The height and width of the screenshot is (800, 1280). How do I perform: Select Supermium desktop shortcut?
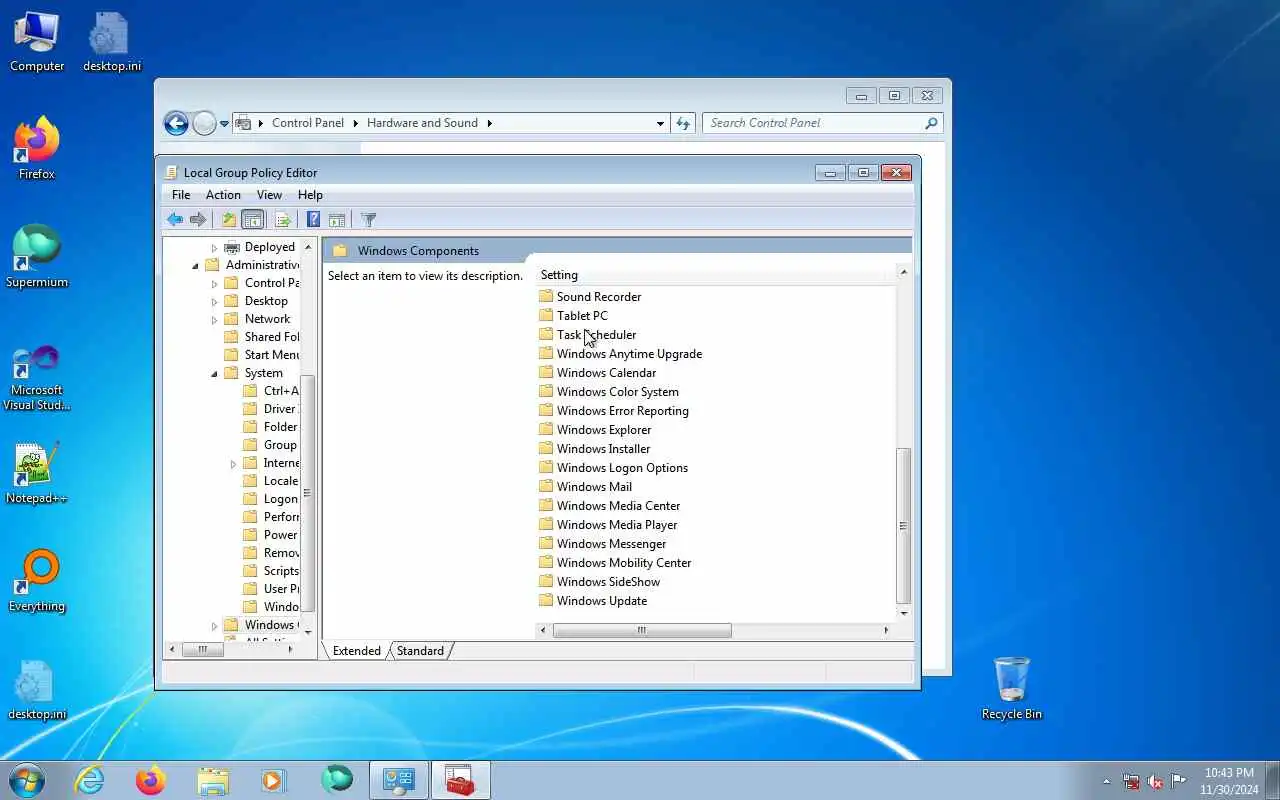click(37, 257)
